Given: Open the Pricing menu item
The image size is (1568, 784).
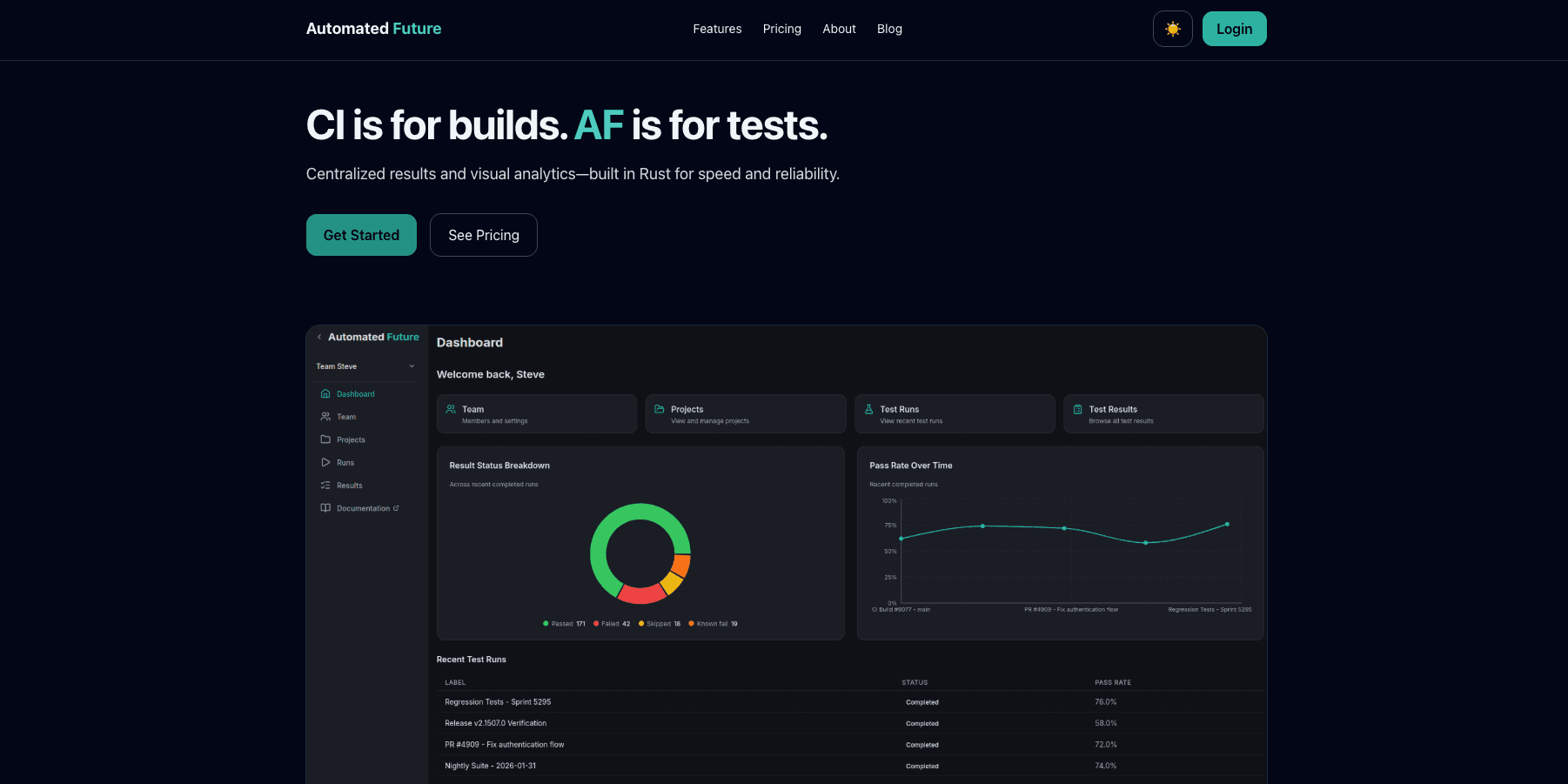Looking at the screenshot, I should pyautogui.click(x=781, y=29).
